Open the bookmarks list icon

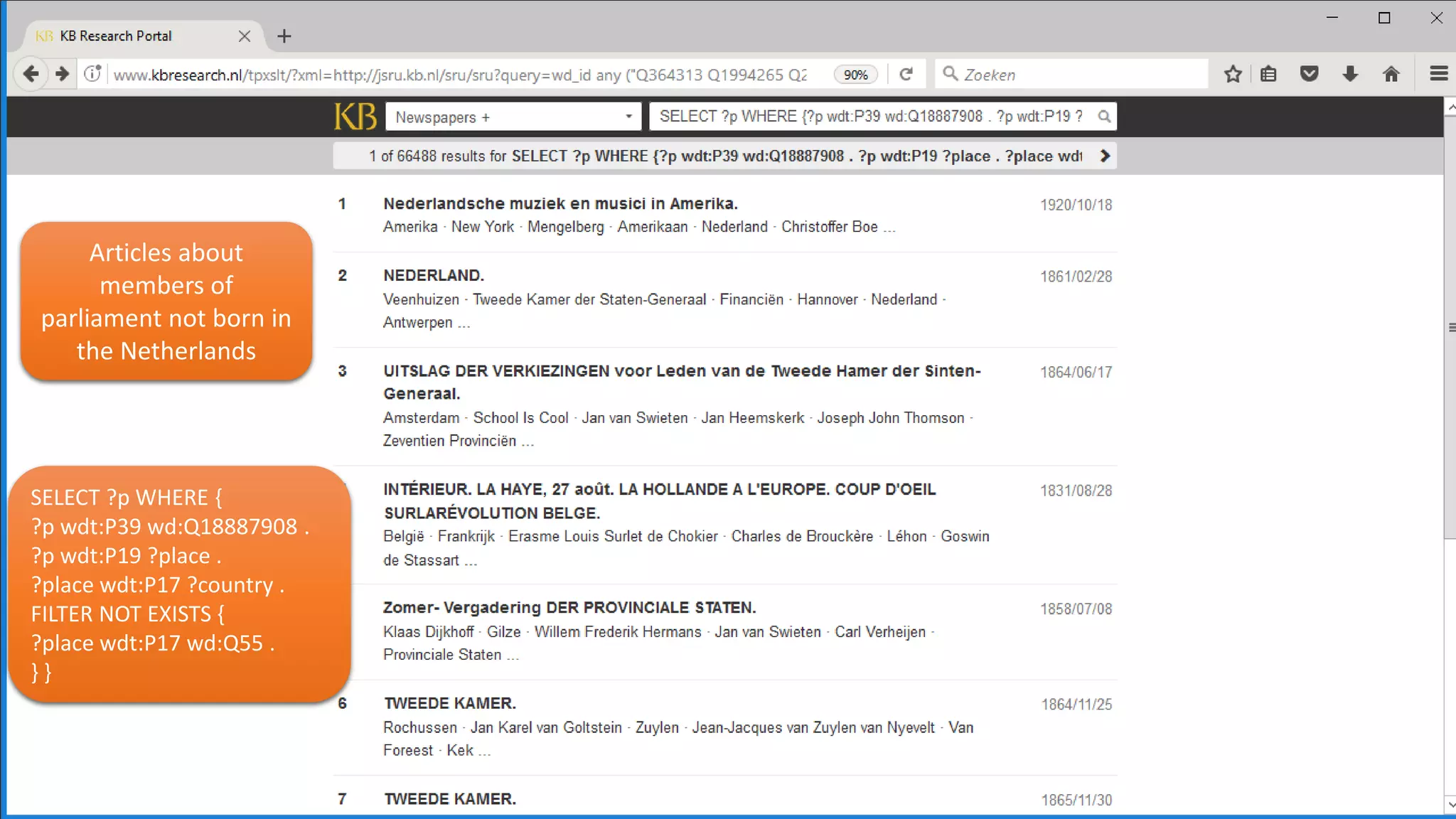(x=1269, y=74)
